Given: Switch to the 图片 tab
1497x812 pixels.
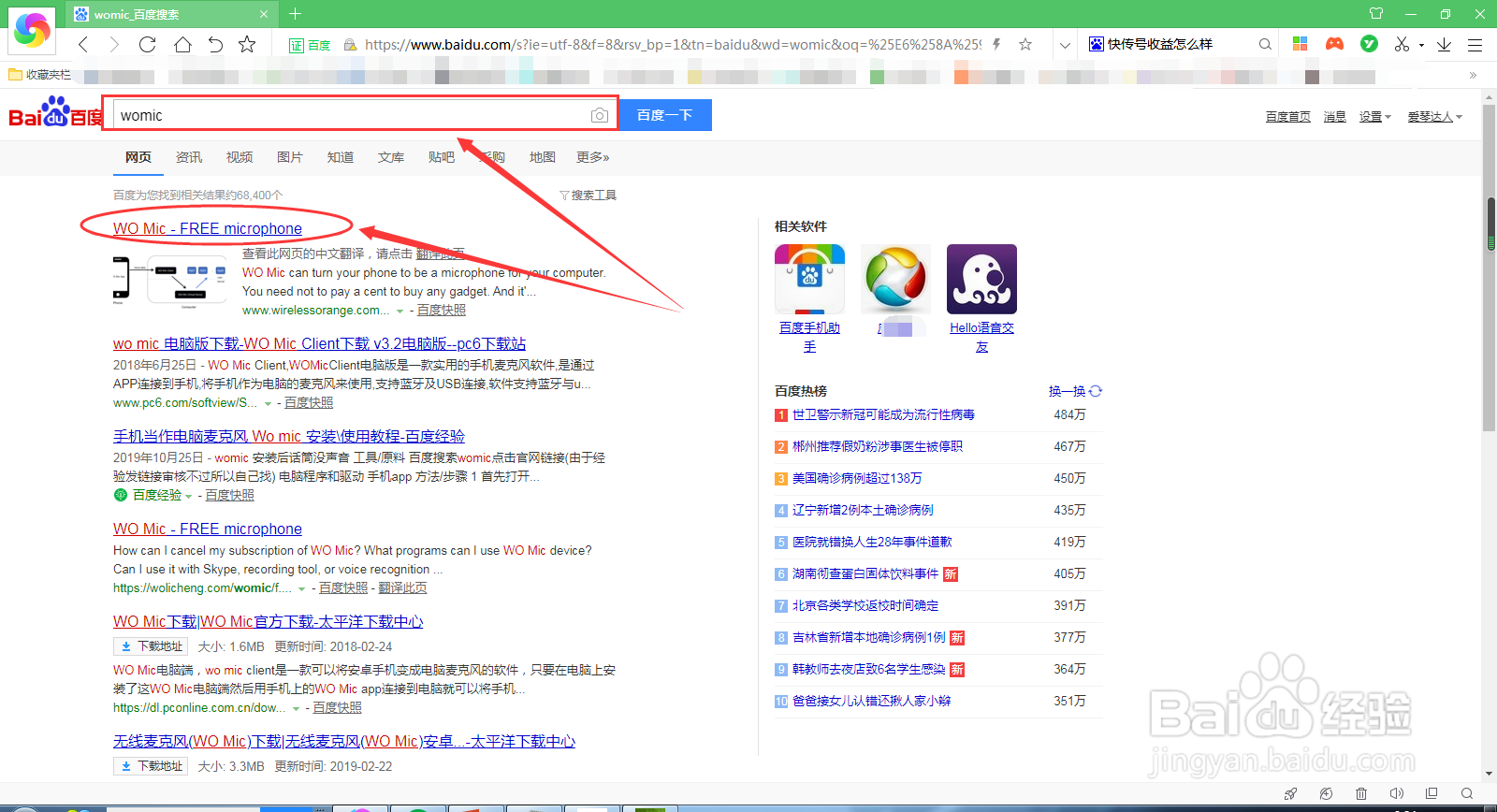Looking at the screenshot, I should 290,157.
